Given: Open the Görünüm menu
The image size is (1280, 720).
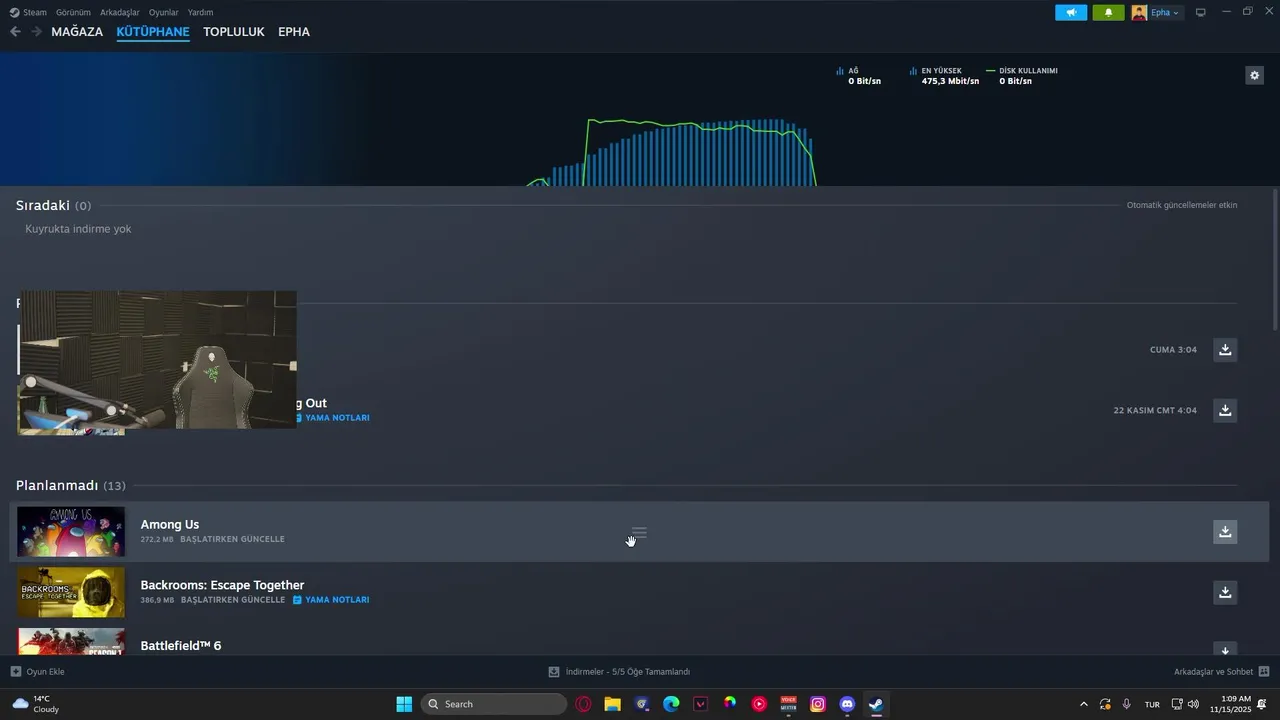Looking at the screenshot, I should click(x=73, y=13).
